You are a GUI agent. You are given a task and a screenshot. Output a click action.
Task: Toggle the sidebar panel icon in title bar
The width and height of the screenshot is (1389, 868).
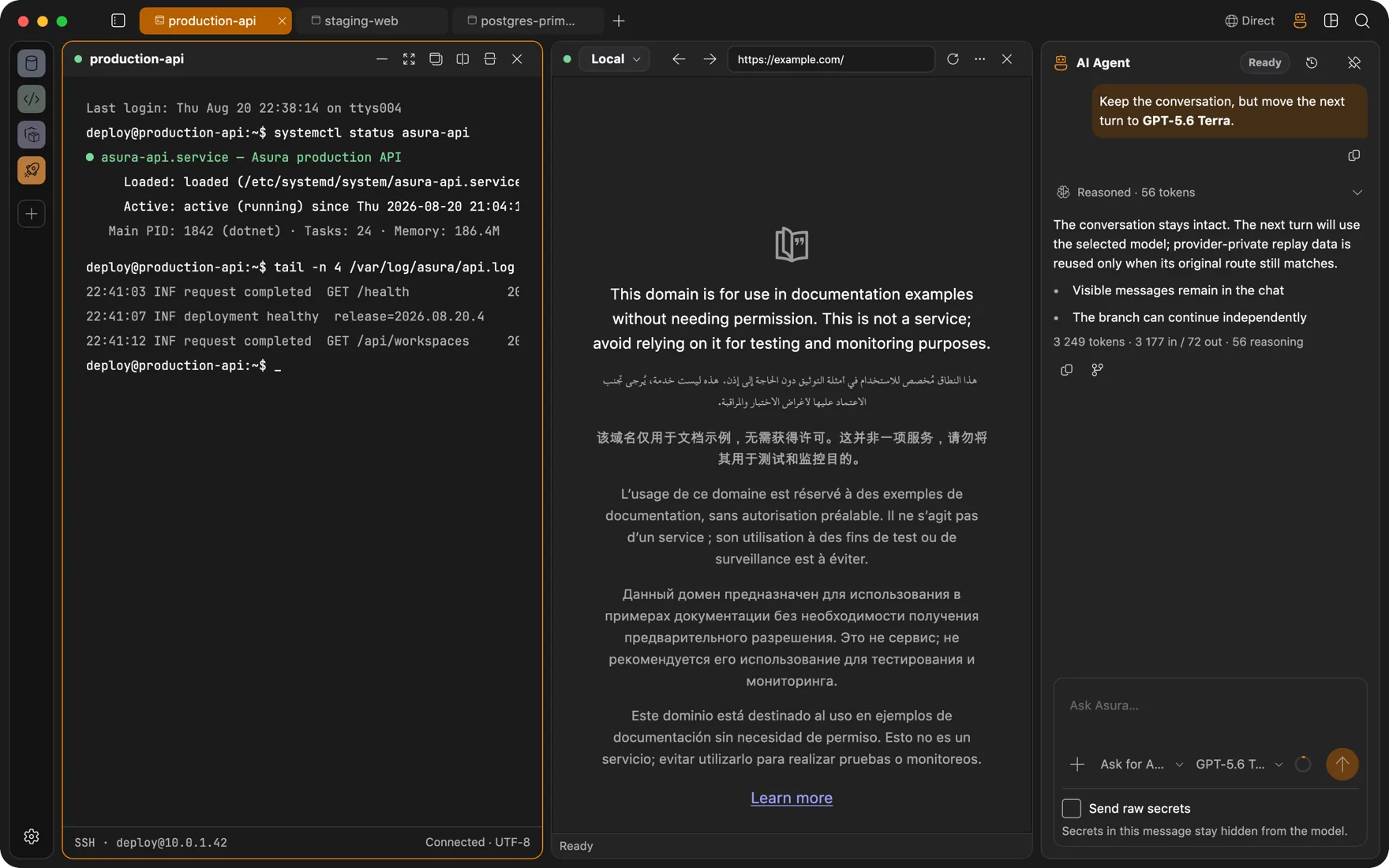[x=118, y=21]
